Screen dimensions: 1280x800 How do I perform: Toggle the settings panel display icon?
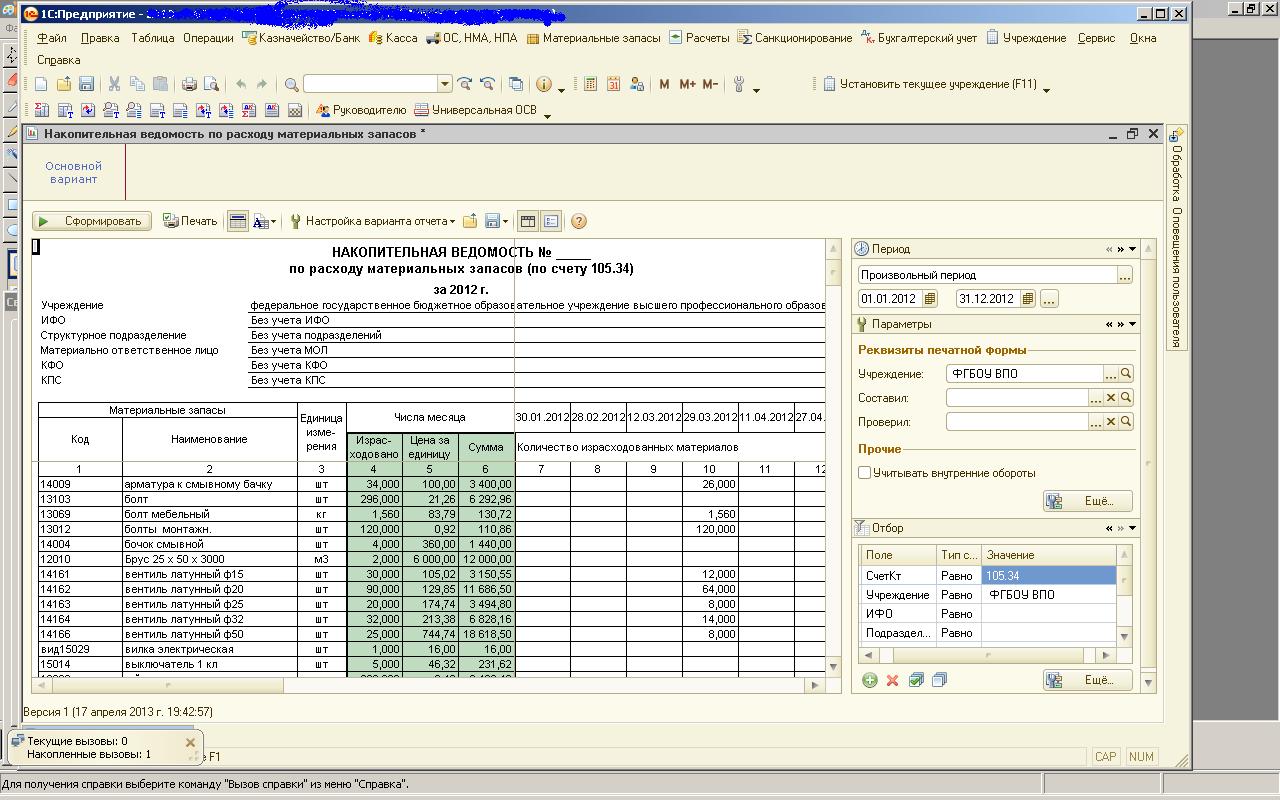click(x=550, y=221)
